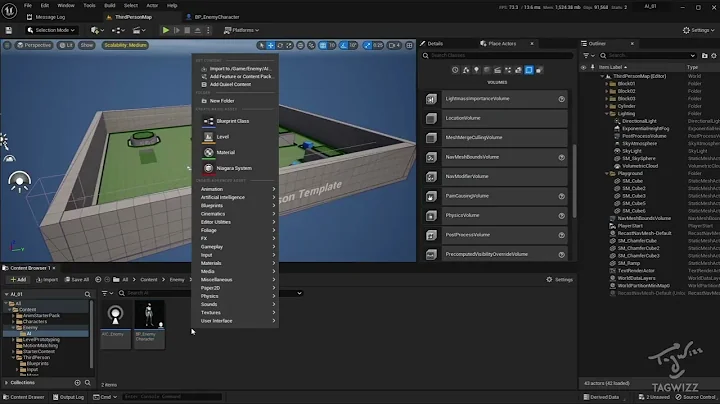
Task: Select NavMeshBoundsVolume in Place Actors list
Action: pos(495,157)
